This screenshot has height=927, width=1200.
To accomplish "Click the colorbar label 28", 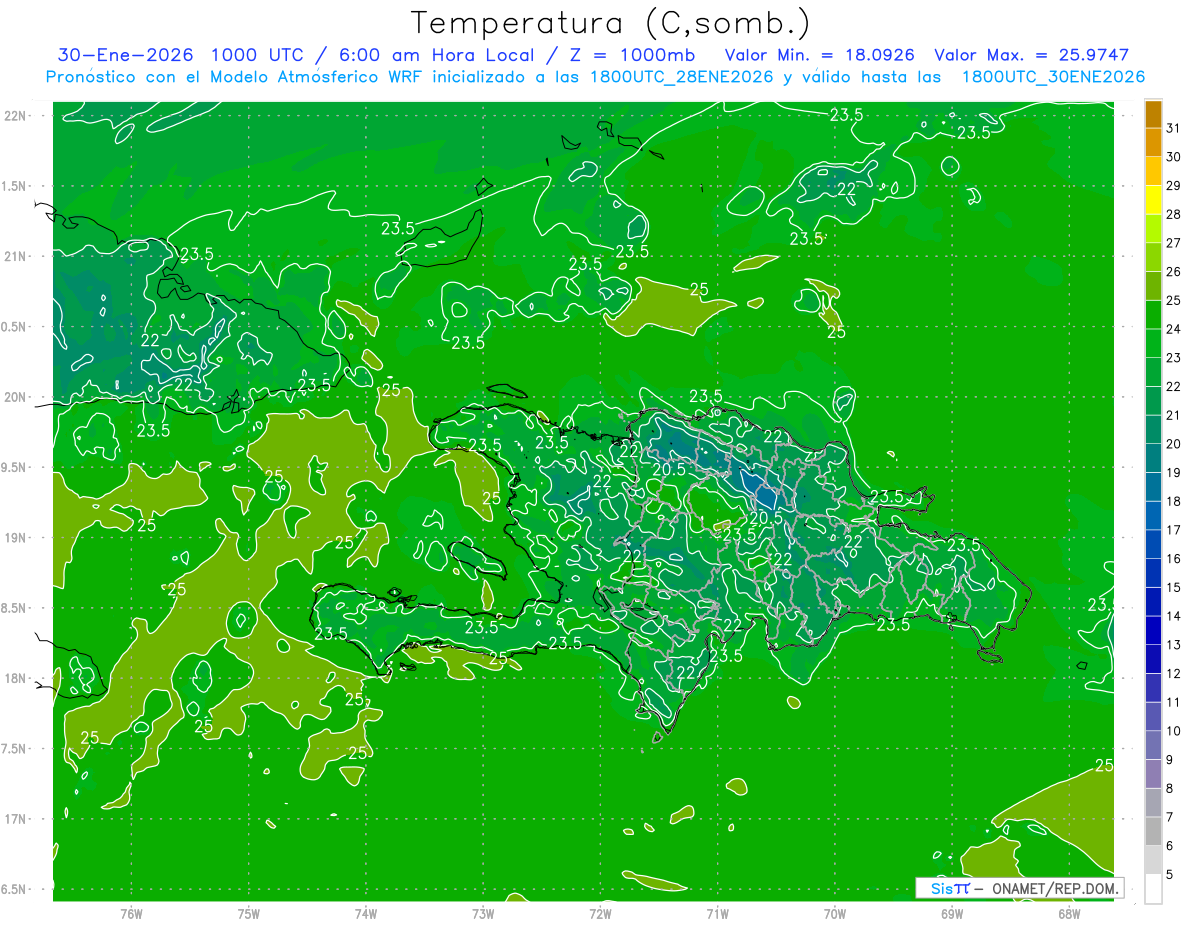I will coord(1174,214).
